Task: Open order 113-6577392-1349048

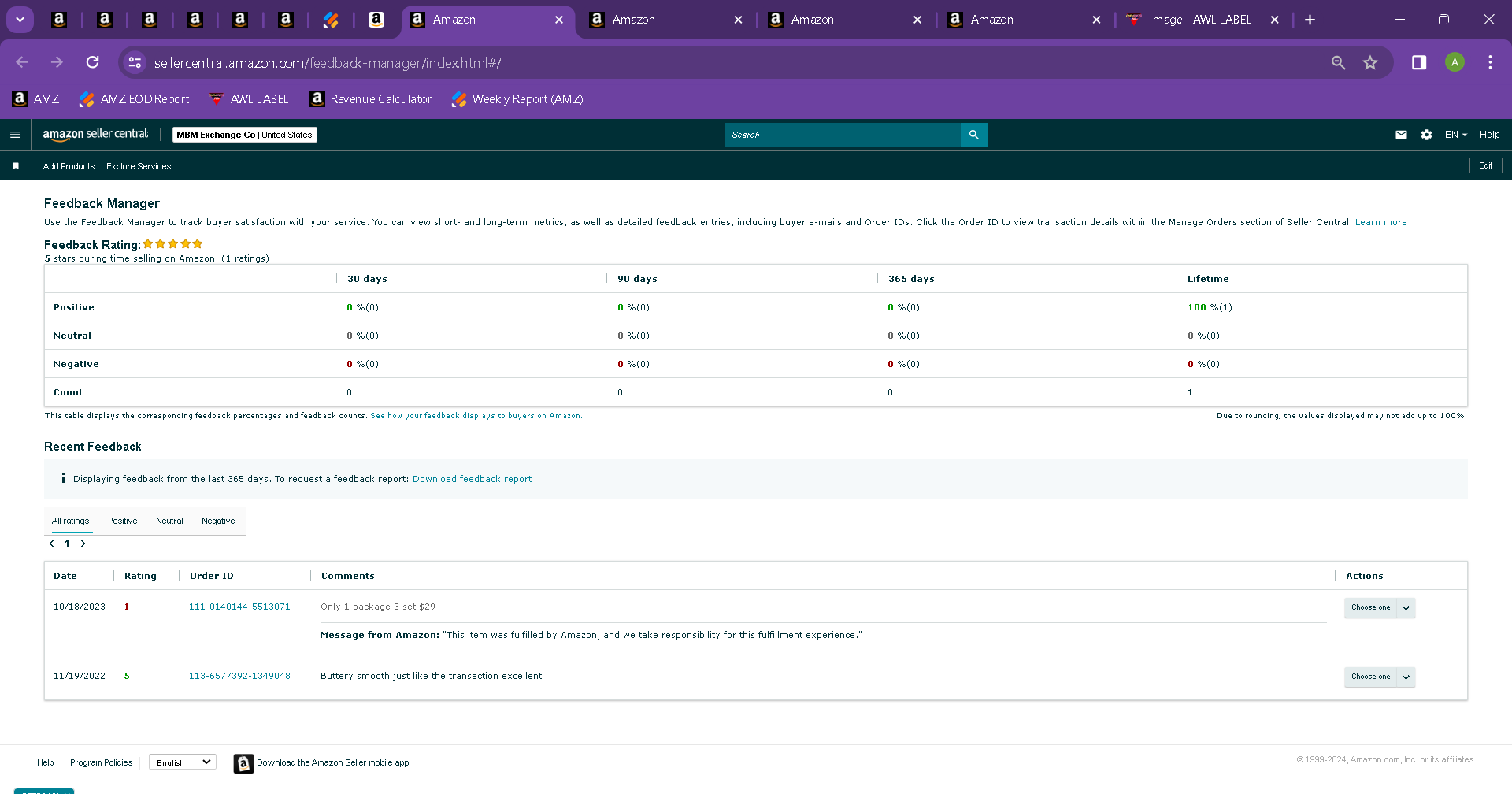Action: point(239,676)
